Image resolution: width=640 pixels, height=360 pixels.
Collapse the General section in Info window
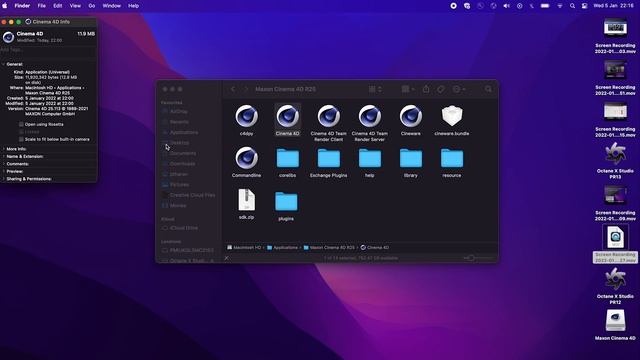pyautogui.click(x=4, y=64)
